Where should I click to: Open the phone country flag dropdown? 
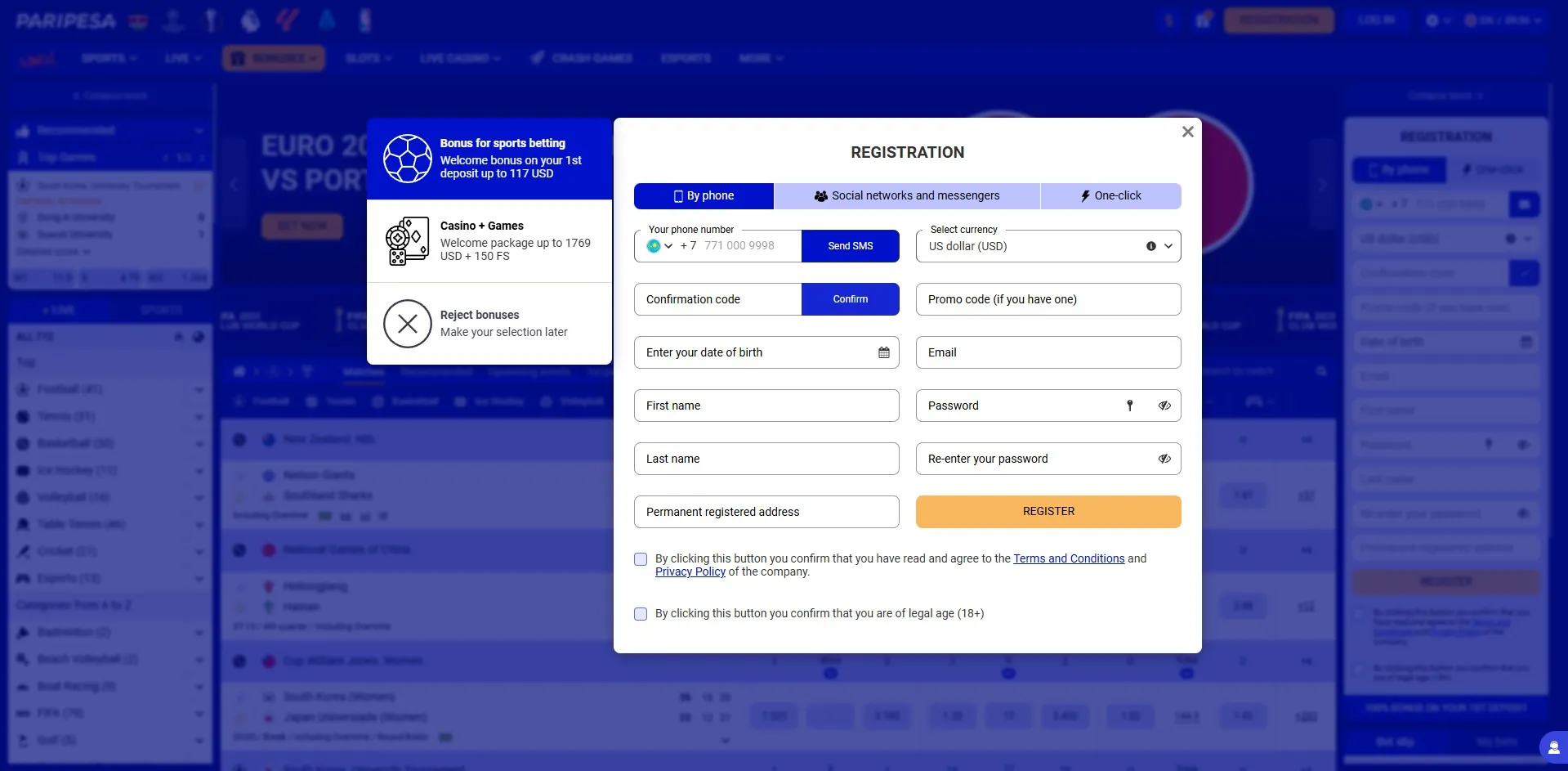pos(659,245)
